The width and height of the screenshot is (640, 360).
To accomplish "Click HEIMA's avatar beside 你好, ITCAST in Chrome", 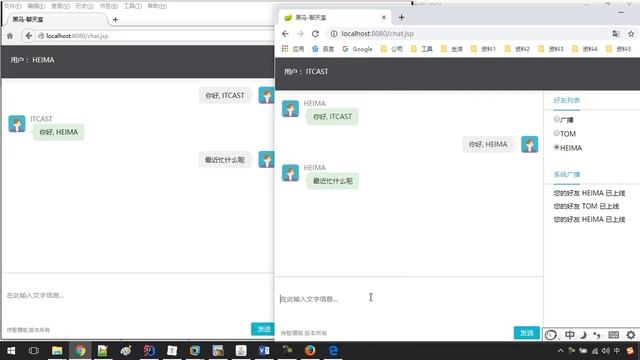I will coord(290,109).
